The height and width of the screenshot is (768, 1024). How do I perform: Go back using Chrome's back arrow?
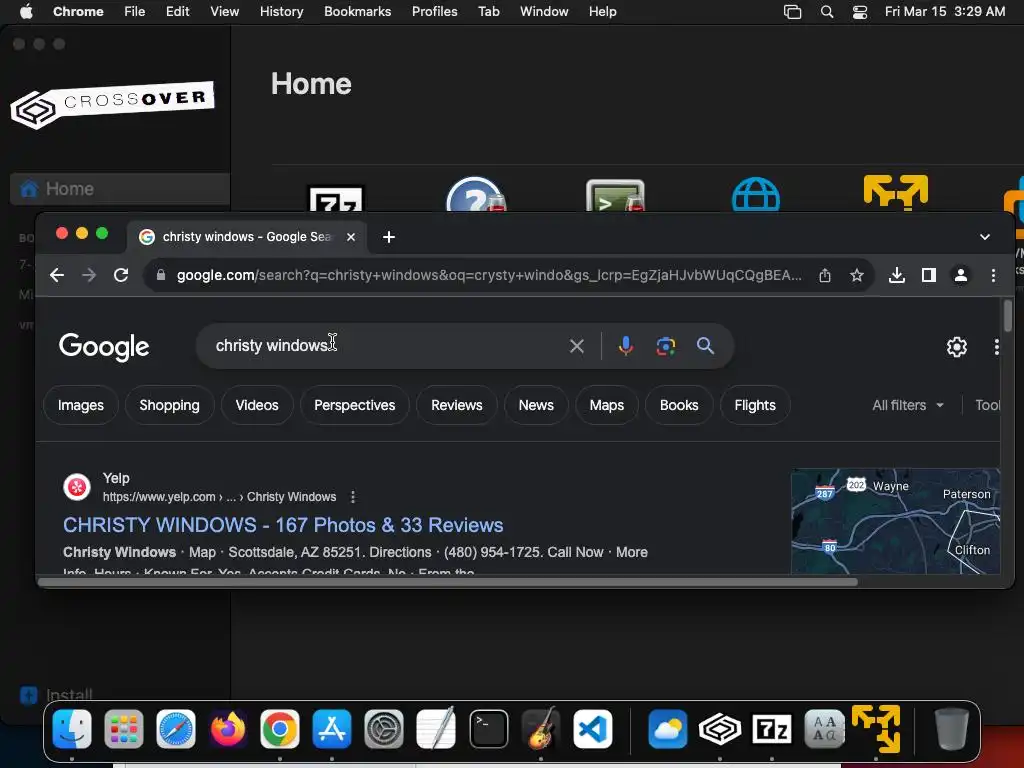57,275
